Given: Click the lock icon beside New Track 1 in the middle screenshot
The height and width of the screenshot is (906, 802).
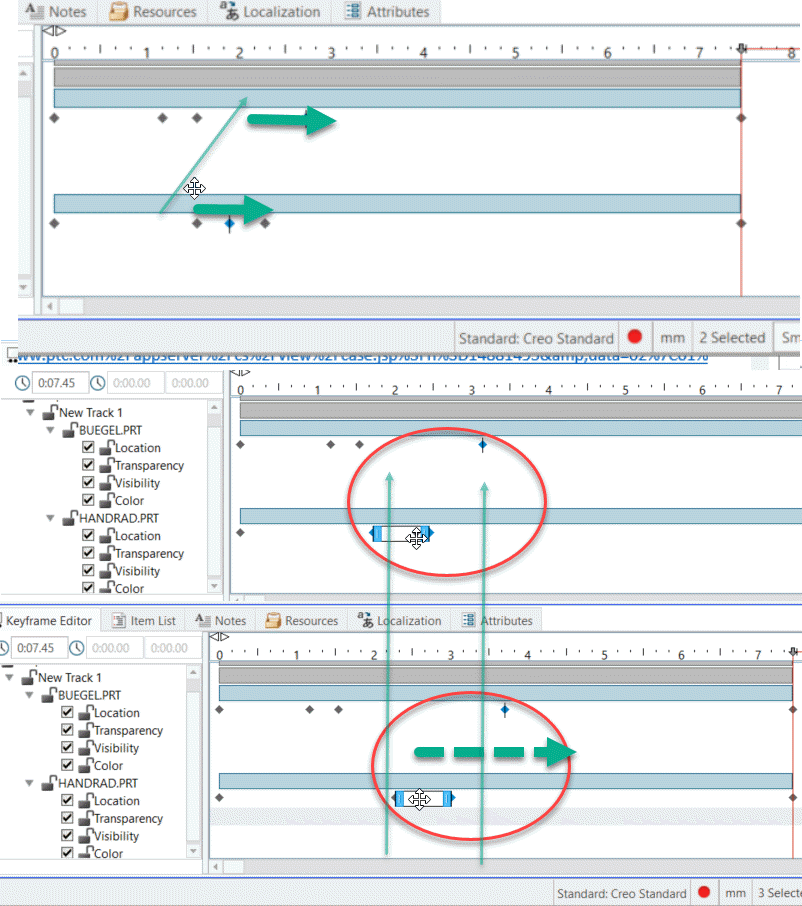Looking at the screenshot, I should click(x=50, y=413).
